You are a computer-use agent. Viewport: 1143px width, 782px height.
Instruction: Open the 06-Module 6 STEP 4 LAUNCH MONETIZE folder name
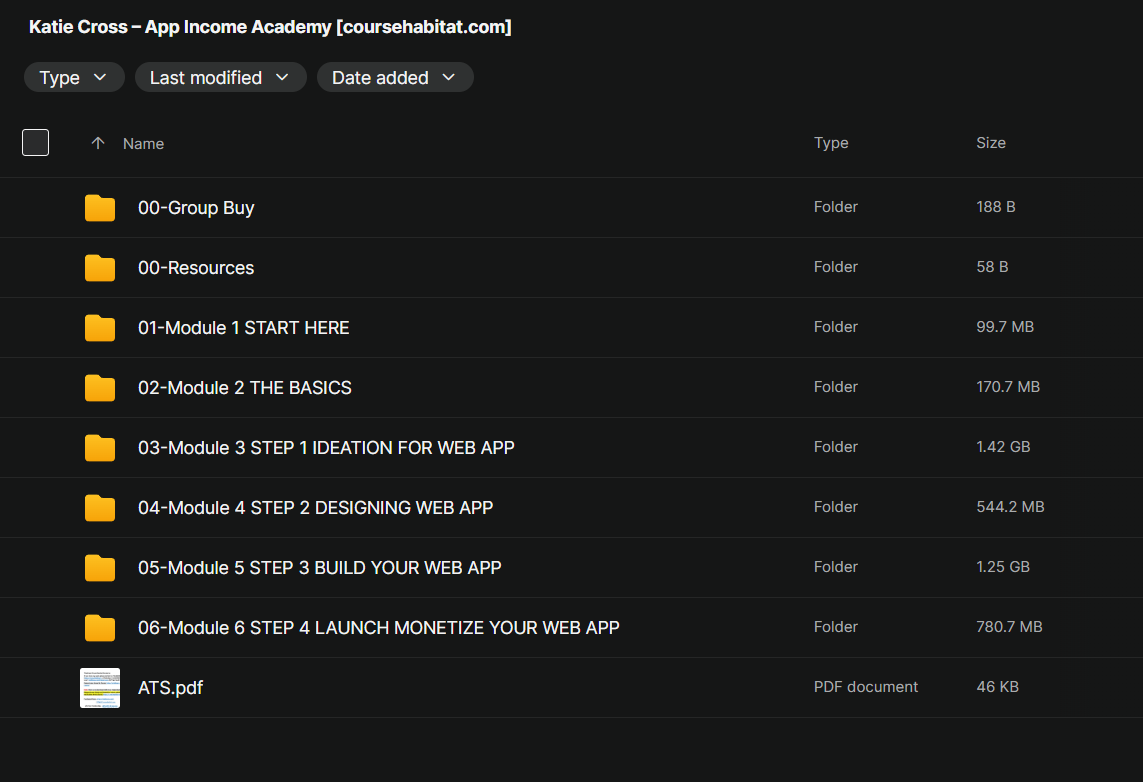[x=378, y=627]
